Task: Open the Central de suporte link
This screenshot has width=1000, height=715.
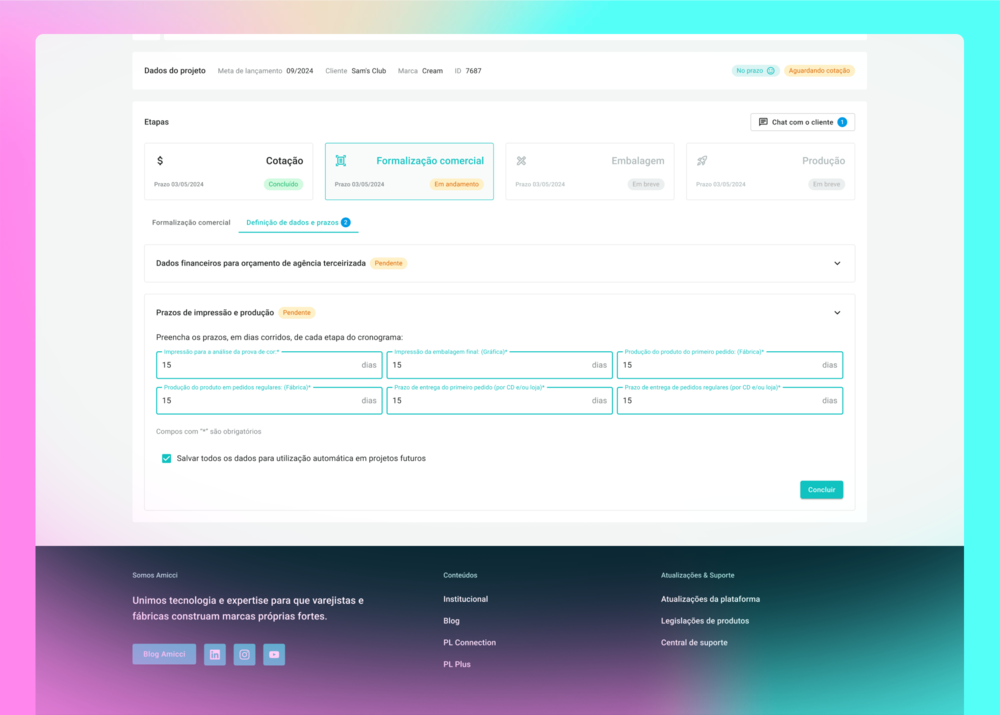Action: pos(694,643)
